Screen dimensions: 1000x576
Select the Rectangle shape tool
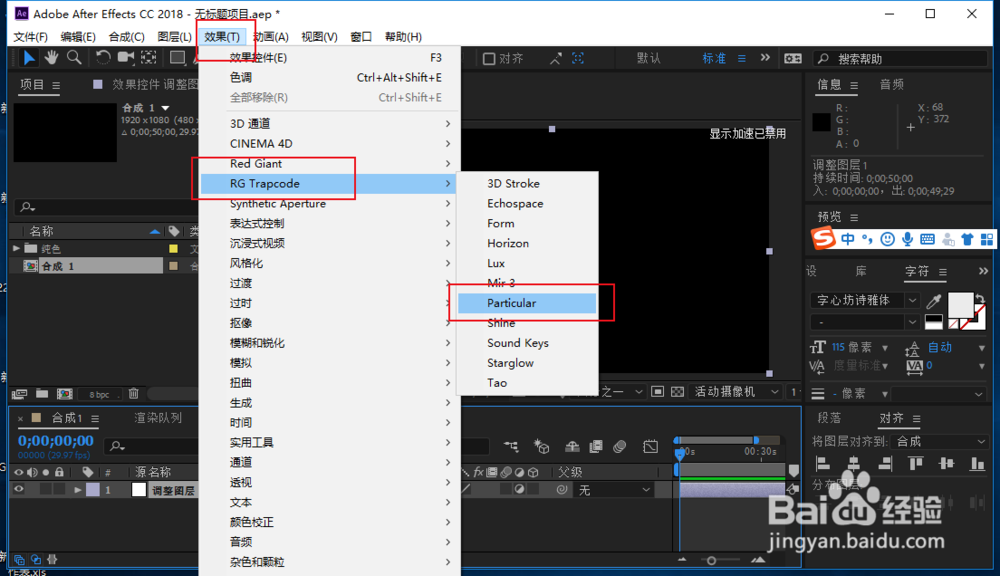177,58
